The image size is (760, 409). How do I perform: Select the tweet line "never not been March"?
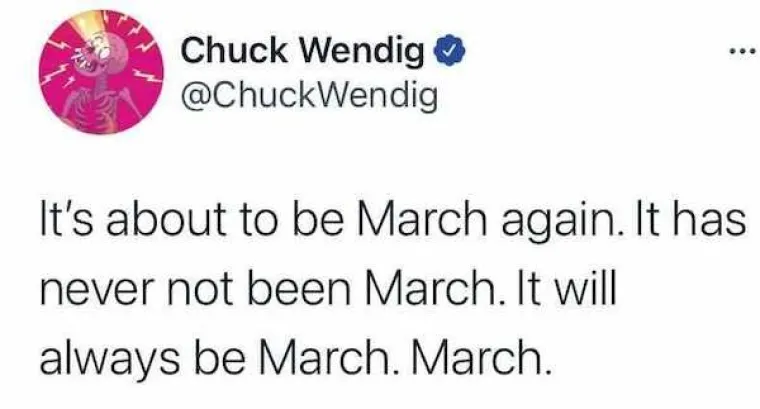[x=328, y=289]
